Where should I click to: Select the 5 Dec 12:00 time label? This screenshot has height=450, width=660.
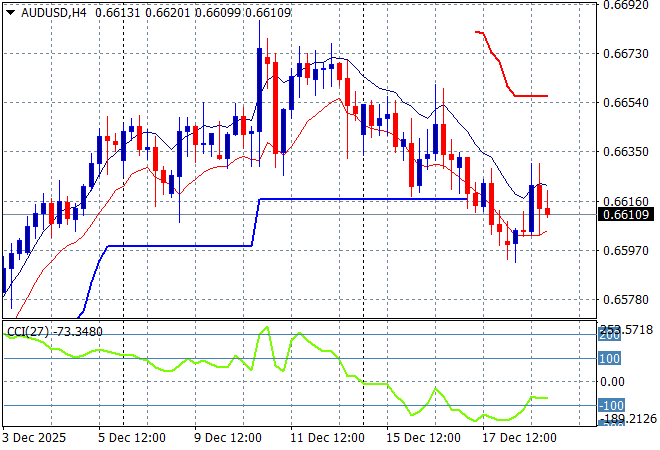pyautogui.click(x=132, y=438)
